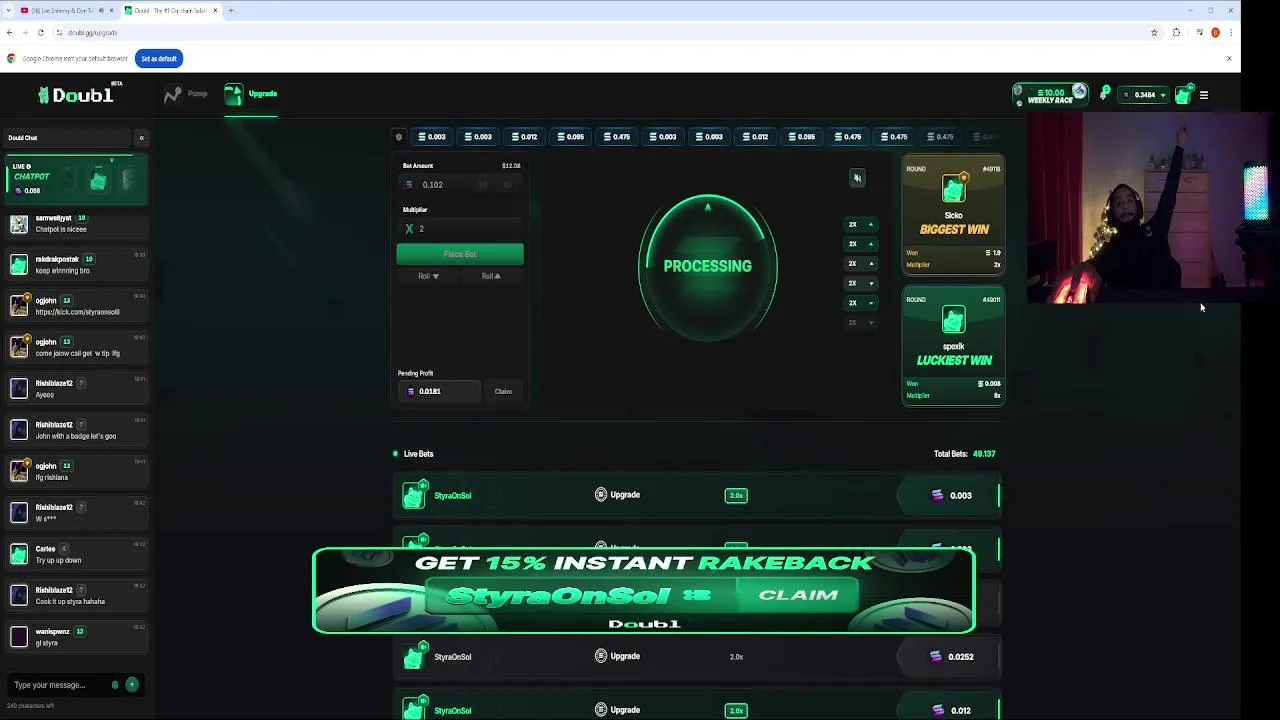Open a new browser tab
The width and height of the screenshot is (1280, 720).
(x=231, y=11)
